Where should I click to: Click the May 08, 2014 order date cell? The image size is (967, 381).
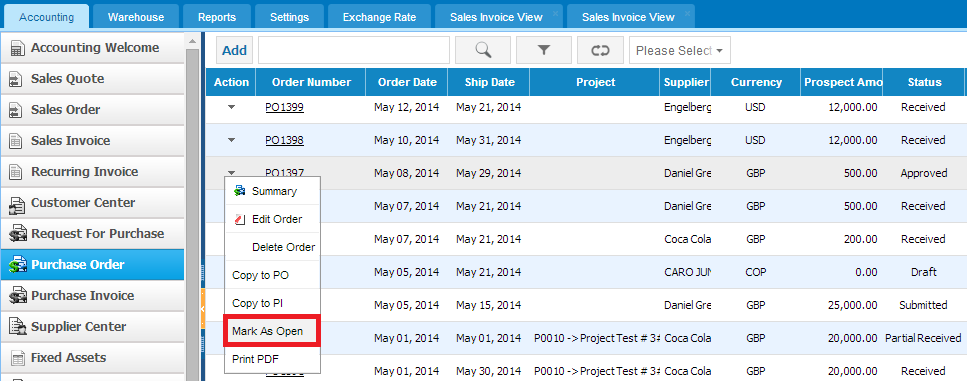click(406, 173)
